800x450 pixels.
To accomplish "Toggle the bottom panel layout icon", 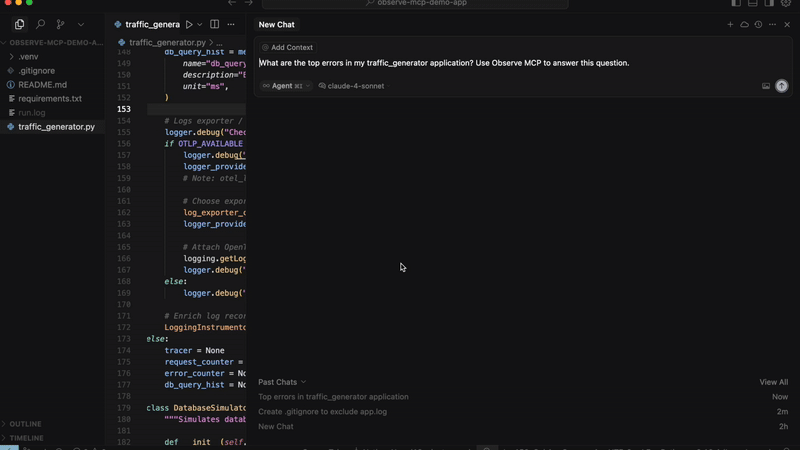I will pyautogui.click(x=753, y=3).
